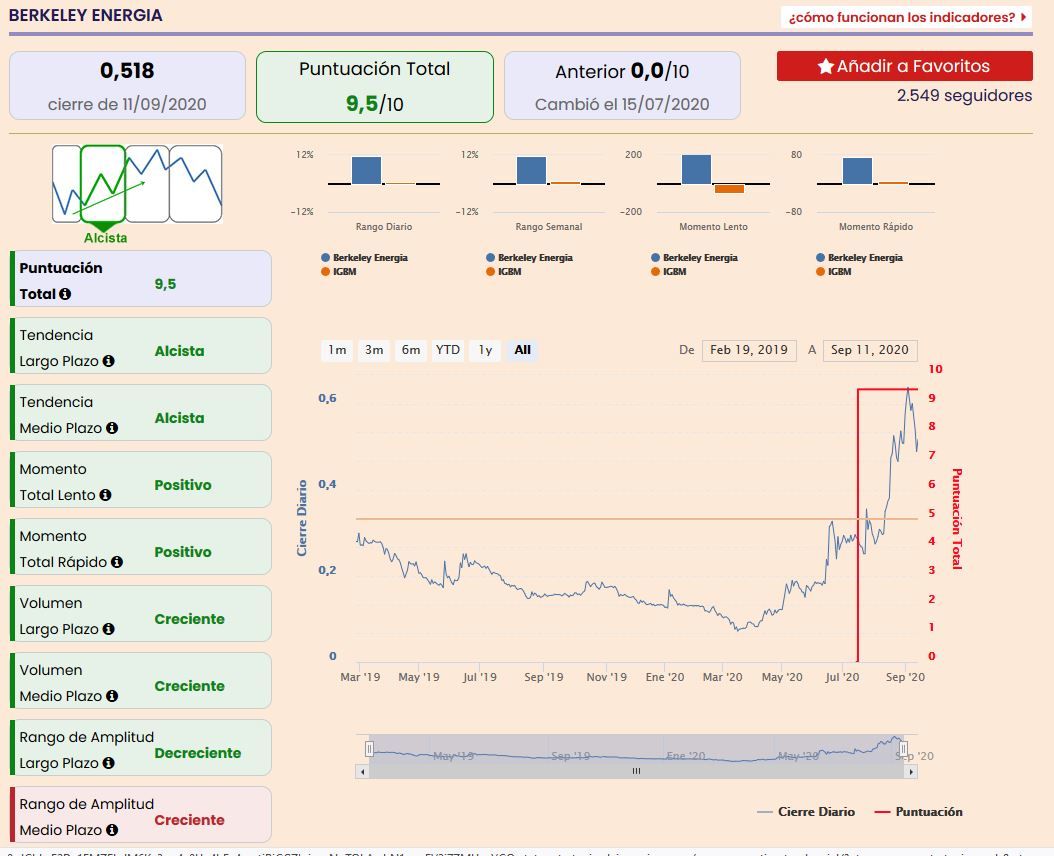Select the 6m time range
Viewport: 1054px width, 856px height.
pos(411,350)
